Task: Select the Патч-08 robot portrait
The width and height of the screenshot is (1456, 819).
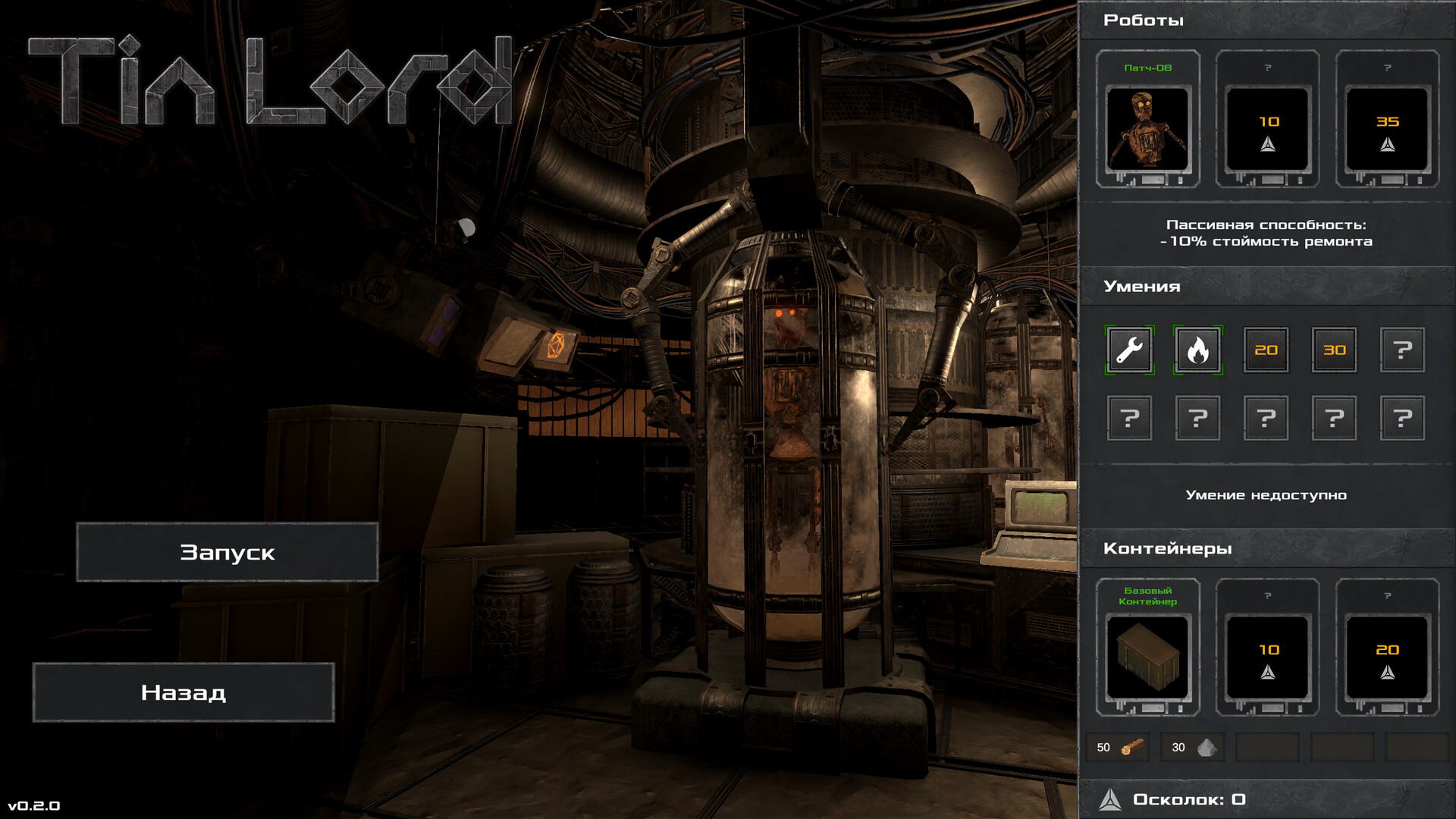Action: point(1147,127)
